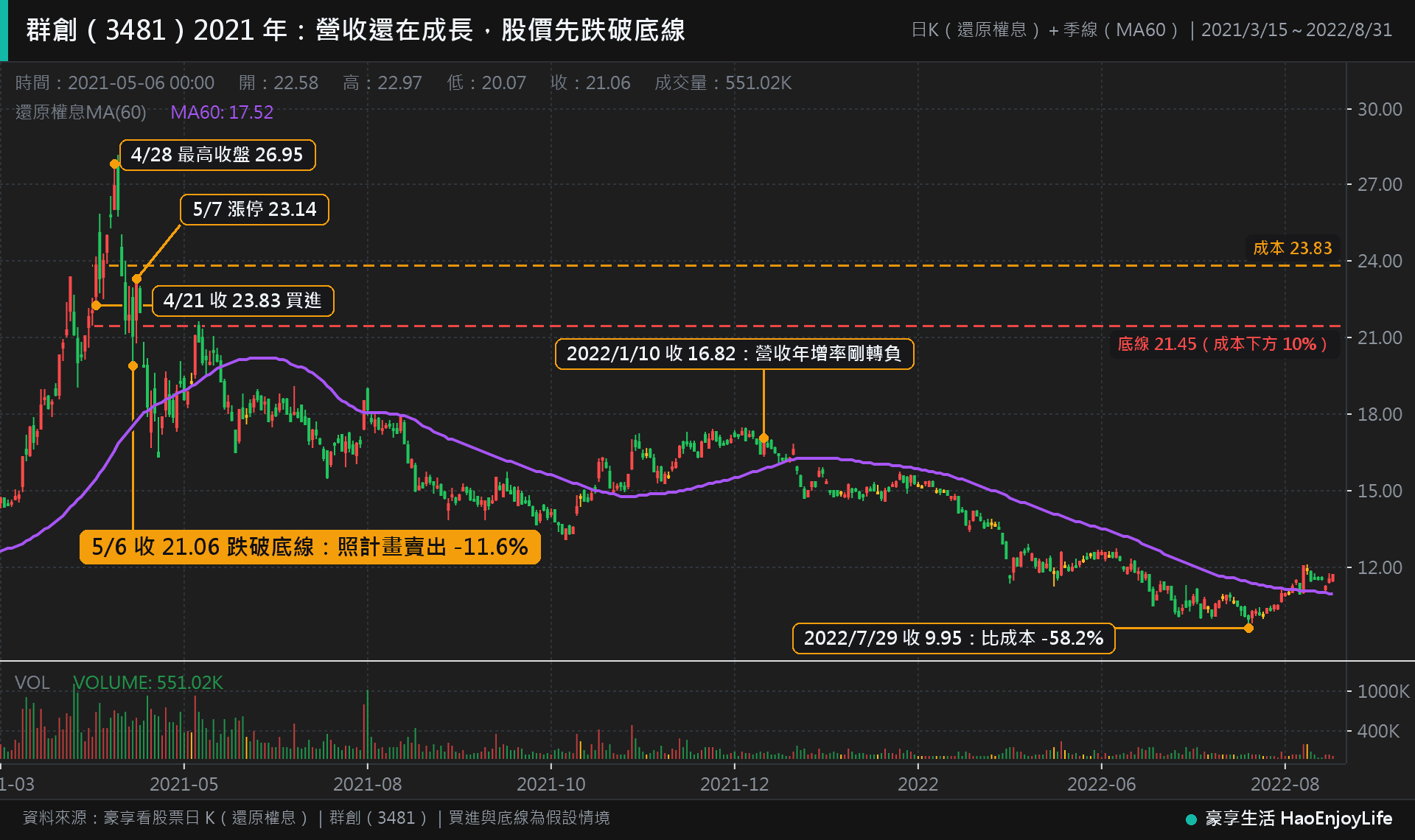Click the 開：22.58 open price

pos(279,83)
